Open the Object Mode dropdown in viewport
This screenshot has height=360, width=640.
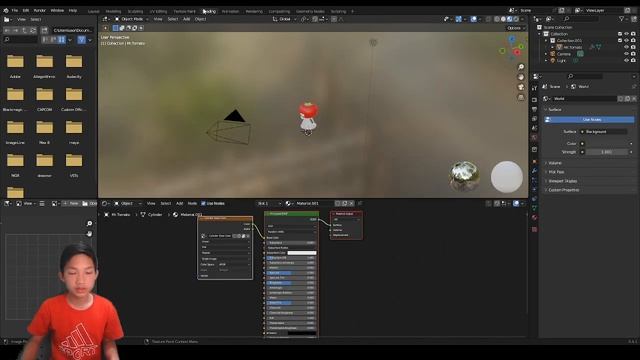131,19
